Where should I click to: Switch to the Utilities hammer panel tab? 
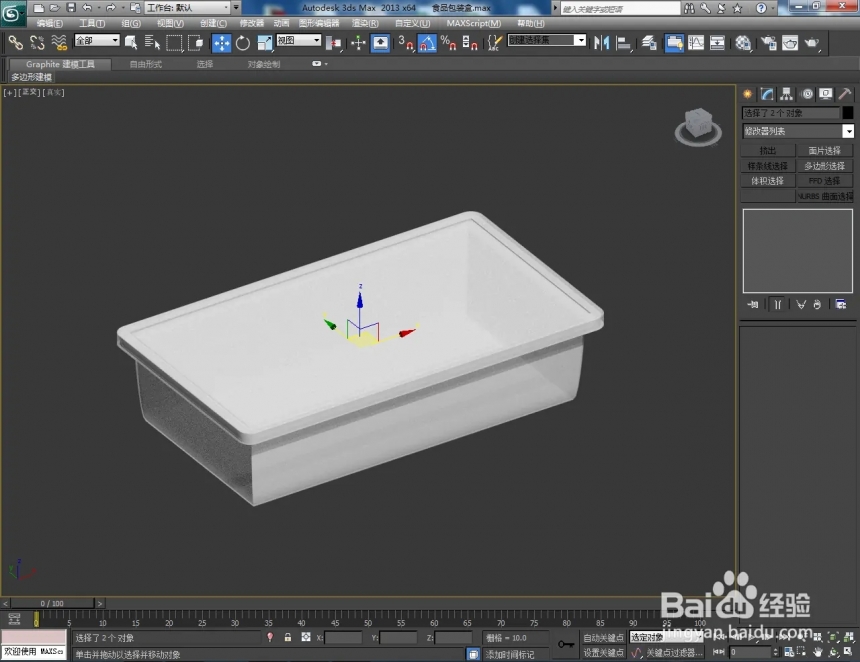point(845,94)
